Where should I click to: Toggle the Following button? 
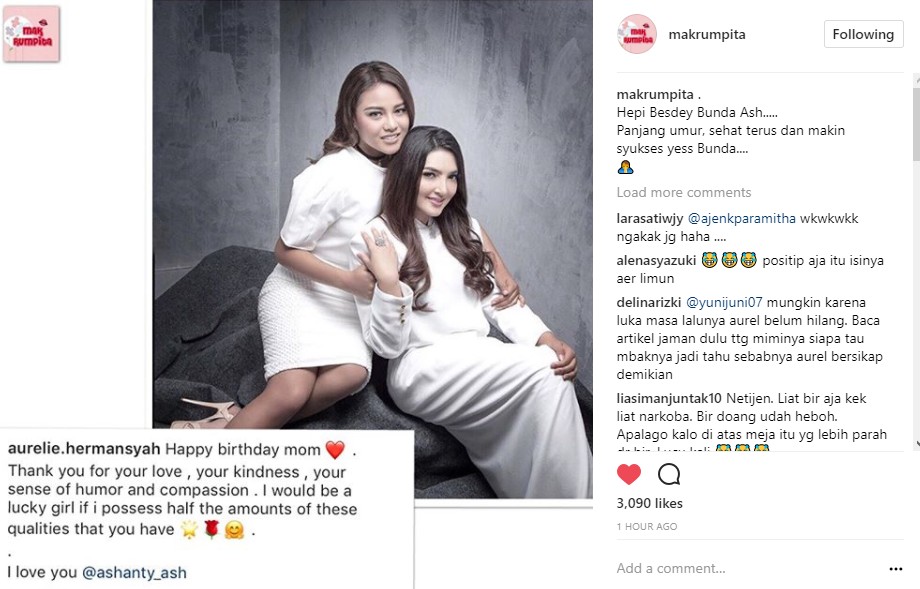[863, 34]
